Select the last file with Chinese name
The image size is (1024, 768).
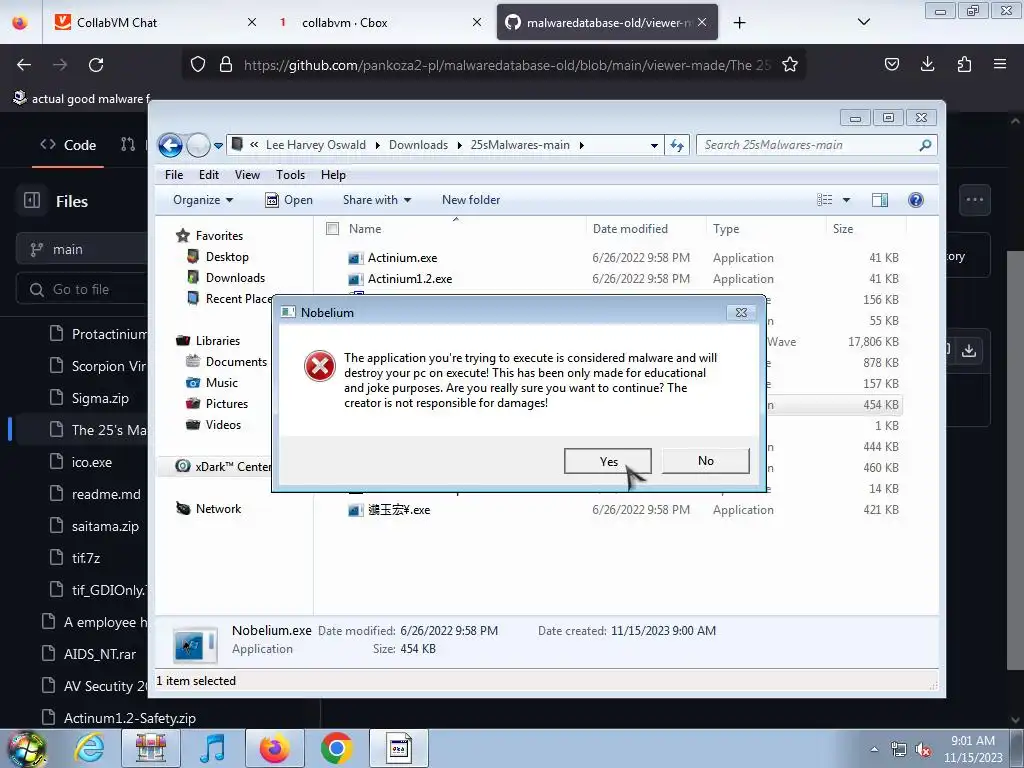(x=398, y=510)
